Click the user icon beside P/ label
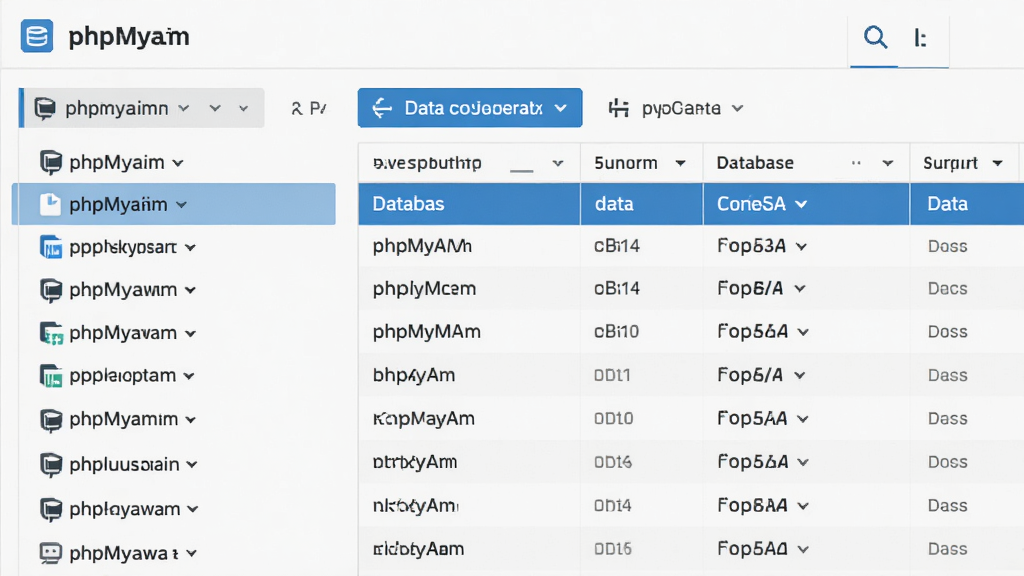 (x=296, y=108)
